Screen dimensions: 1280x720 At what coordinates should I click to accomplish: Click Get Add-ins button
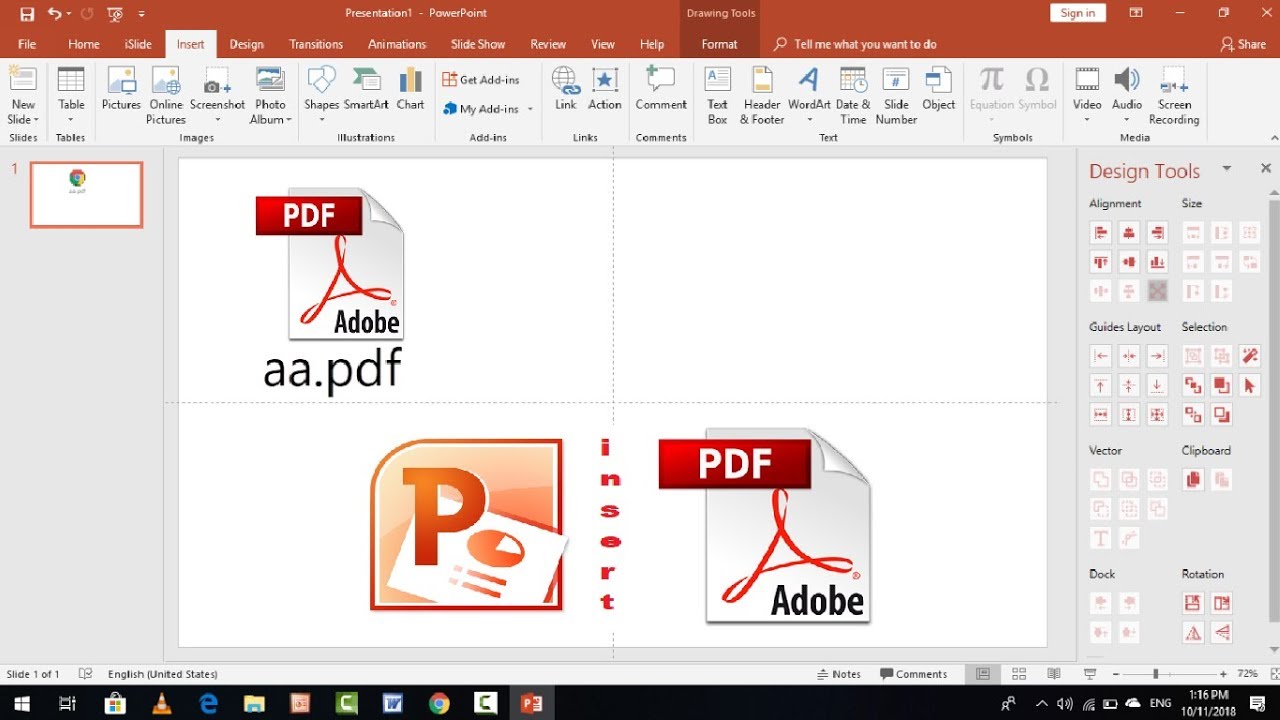481,80
